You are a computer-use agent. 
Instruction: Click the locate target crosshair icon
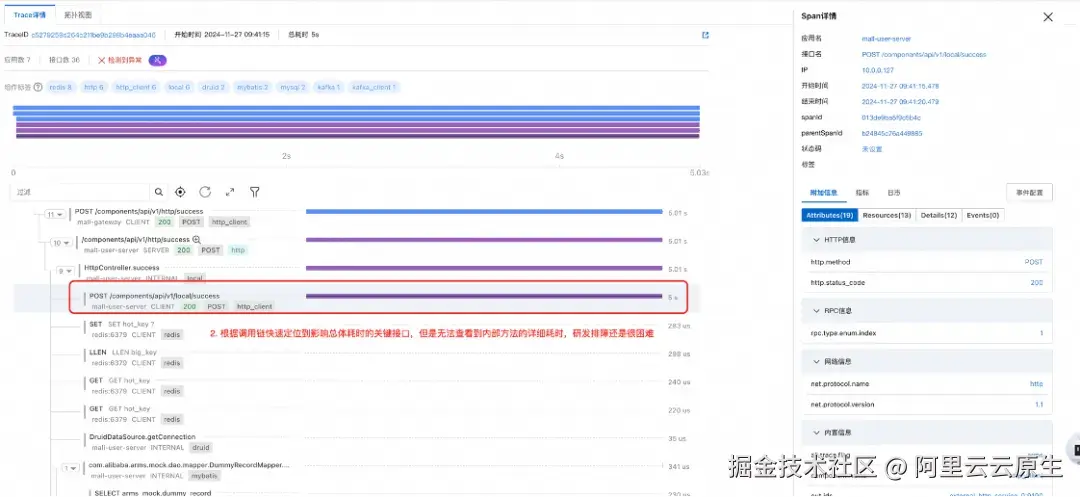click(180, 192)
